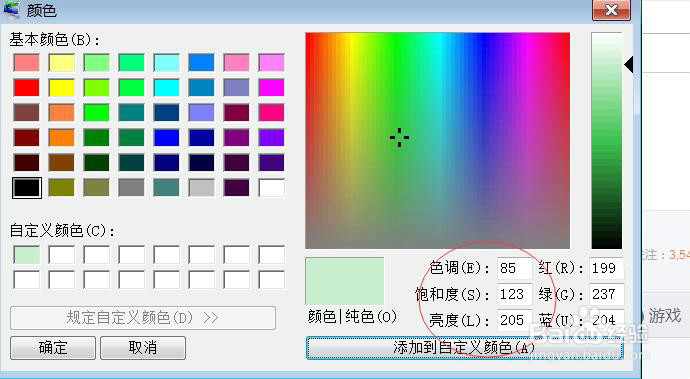Select second empty custom color slot
690x379 pixels.
click(62, 255)
